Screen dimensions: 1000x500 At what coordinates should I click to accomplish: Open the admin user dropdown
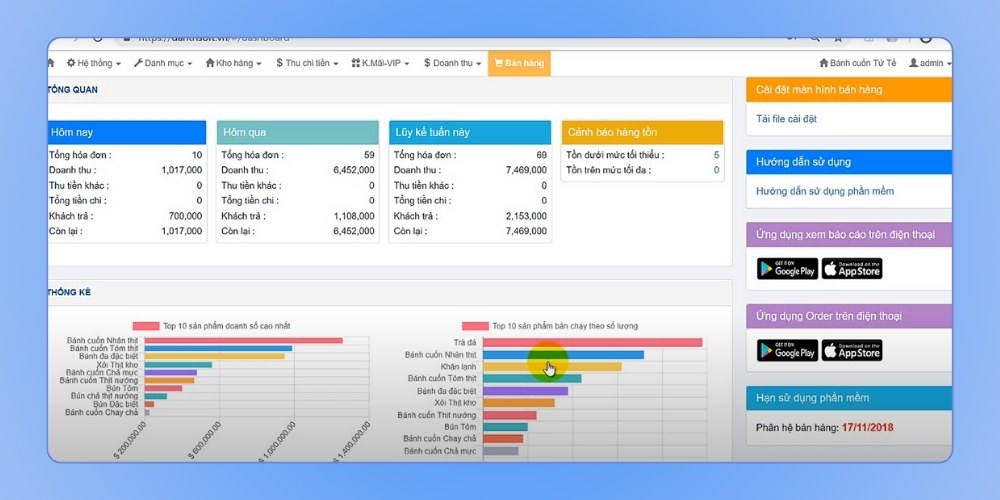(x=929, y=63)
